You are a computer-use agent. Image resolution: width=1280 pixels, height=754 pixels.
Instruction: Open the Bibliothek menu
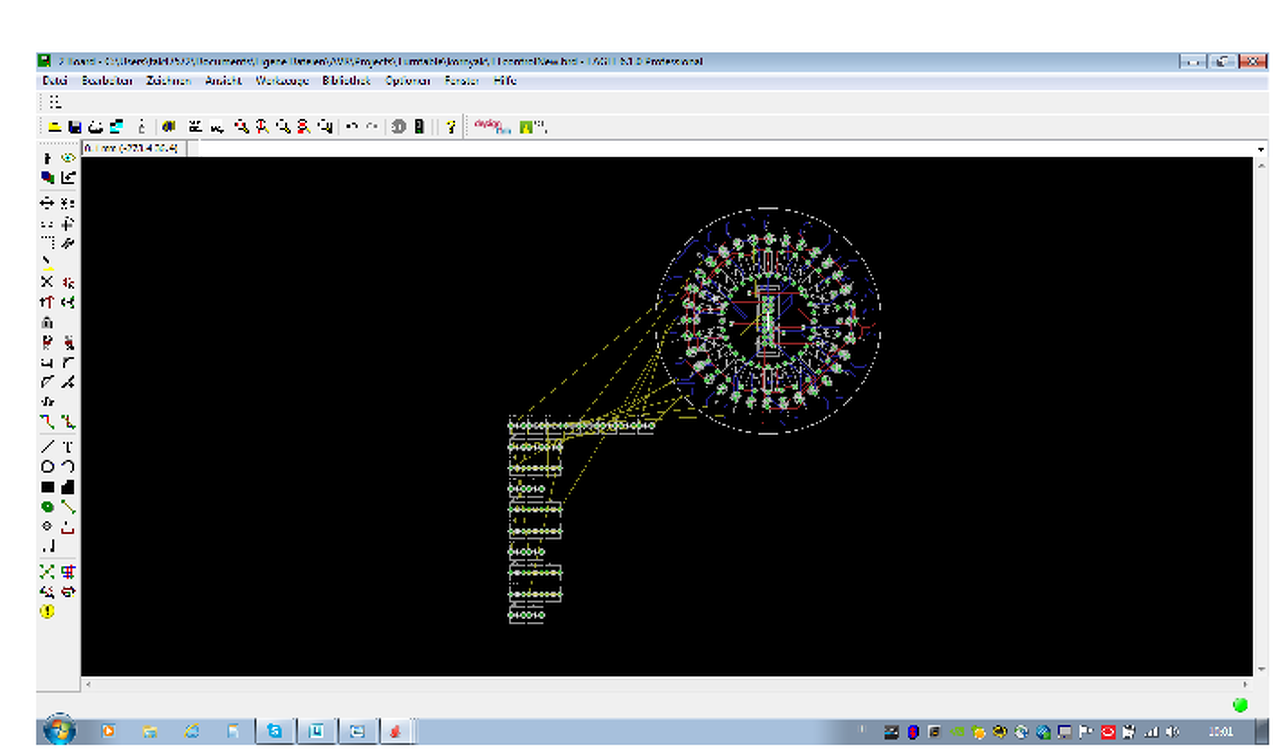(346, 81)
